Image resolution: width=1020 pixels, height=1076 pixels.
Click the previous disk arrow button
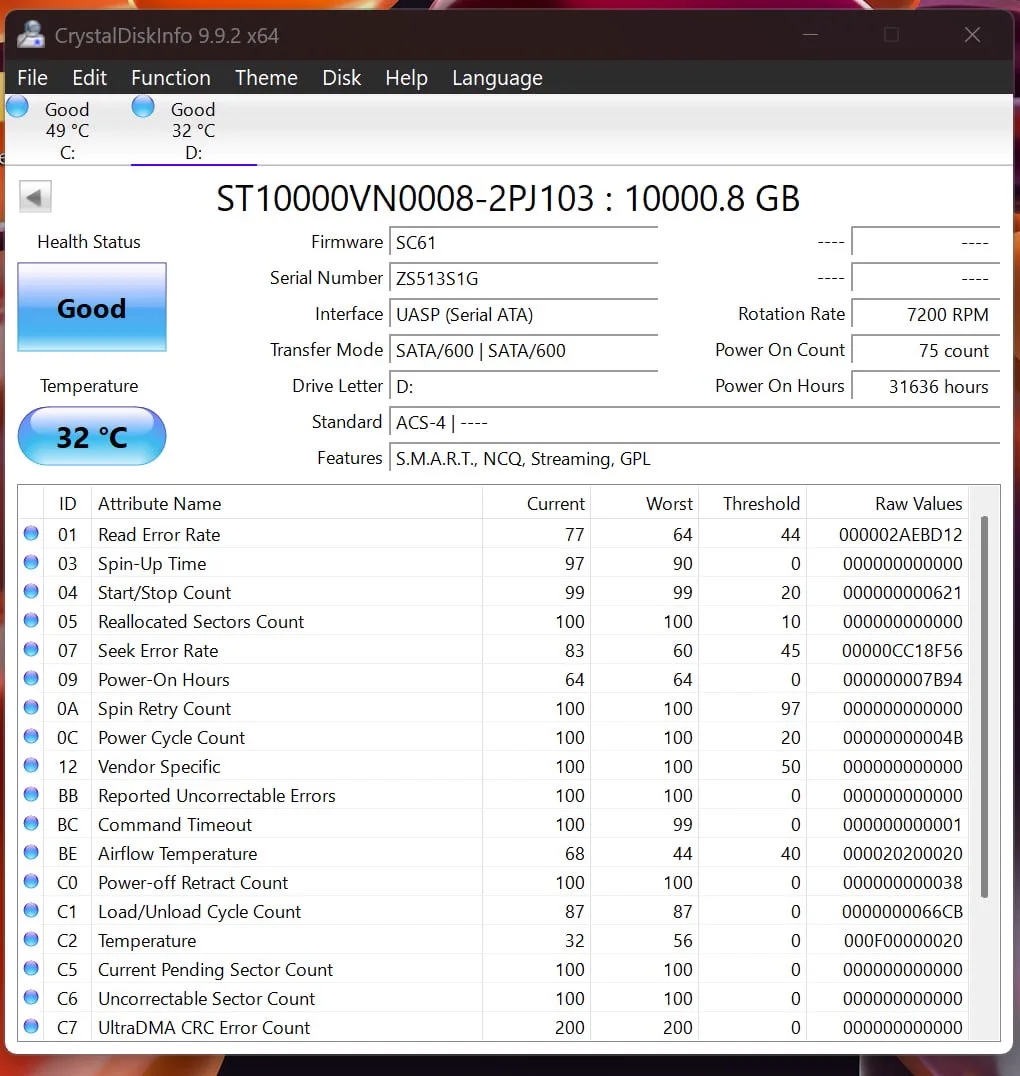pos(35,198)
